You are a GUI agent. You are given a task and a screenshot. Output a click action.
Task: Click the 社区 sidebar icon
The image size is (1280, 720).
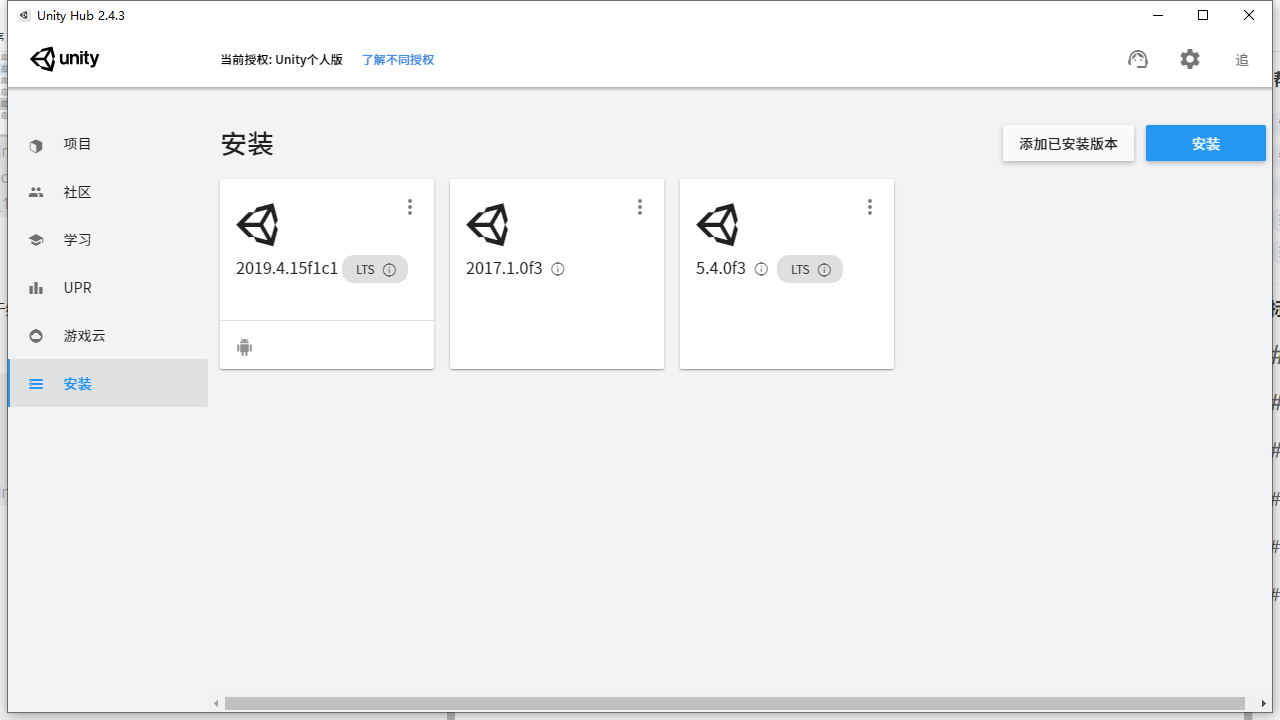(x=36, y=191)
